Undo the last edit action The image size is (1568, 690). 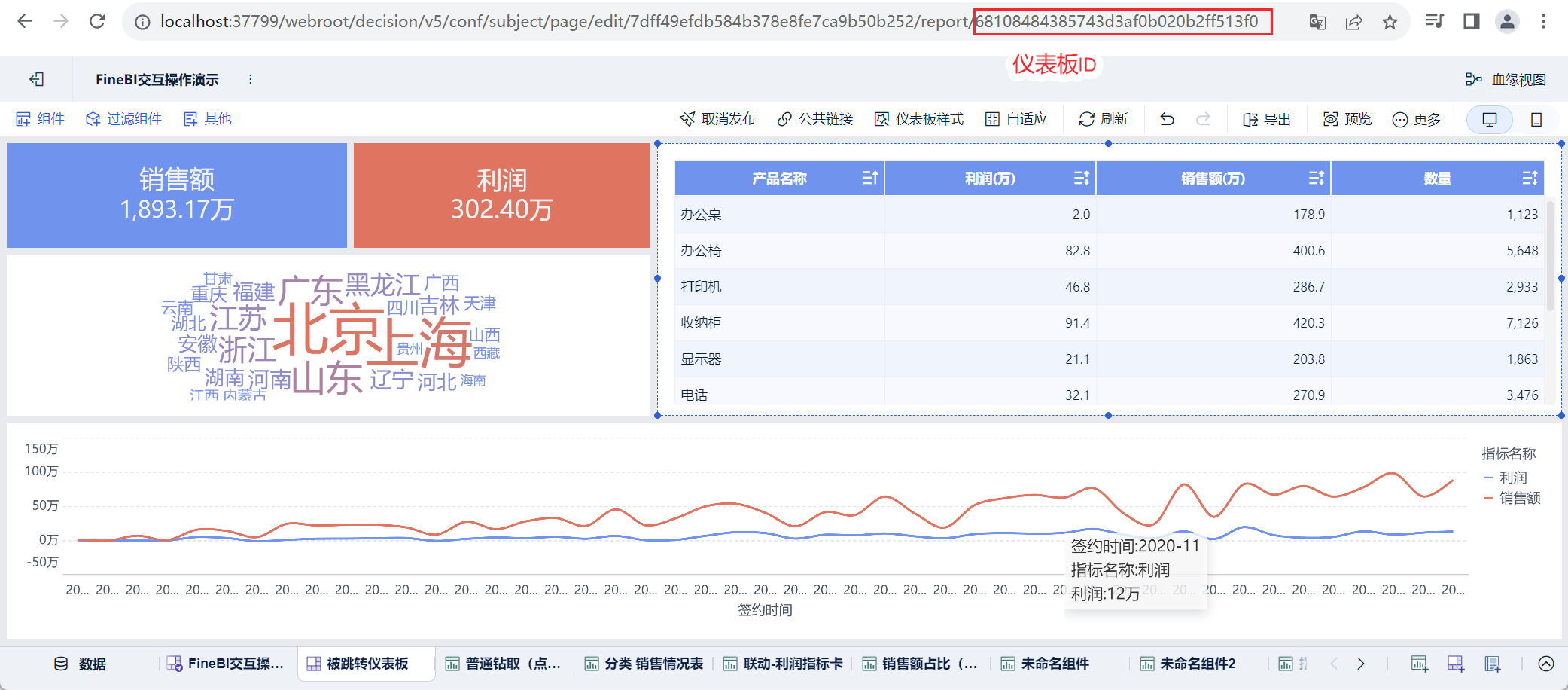point(1168,119)
